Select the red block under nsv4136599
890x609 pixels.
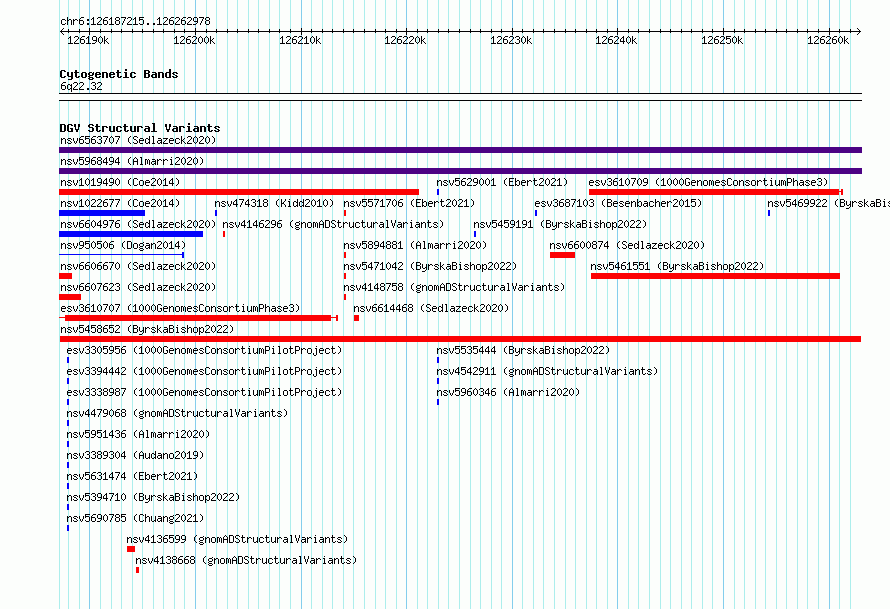tap(131, 549)
